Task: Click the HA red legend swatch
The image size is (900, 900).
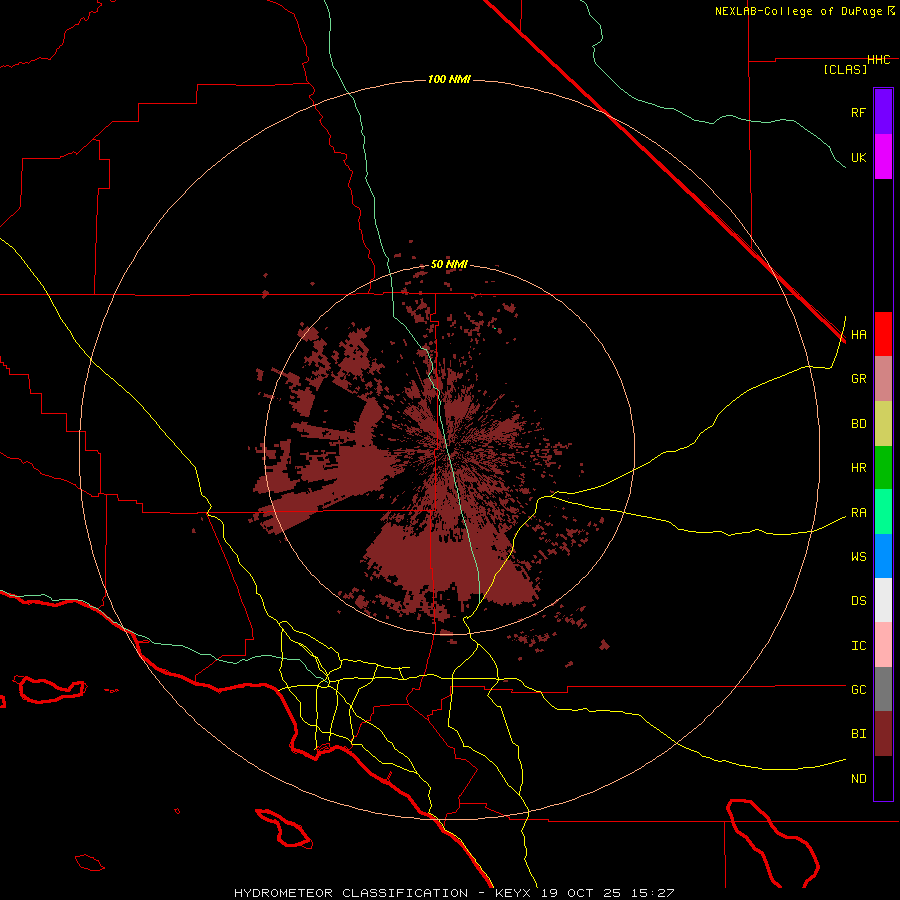Action: tap(883, 334)
